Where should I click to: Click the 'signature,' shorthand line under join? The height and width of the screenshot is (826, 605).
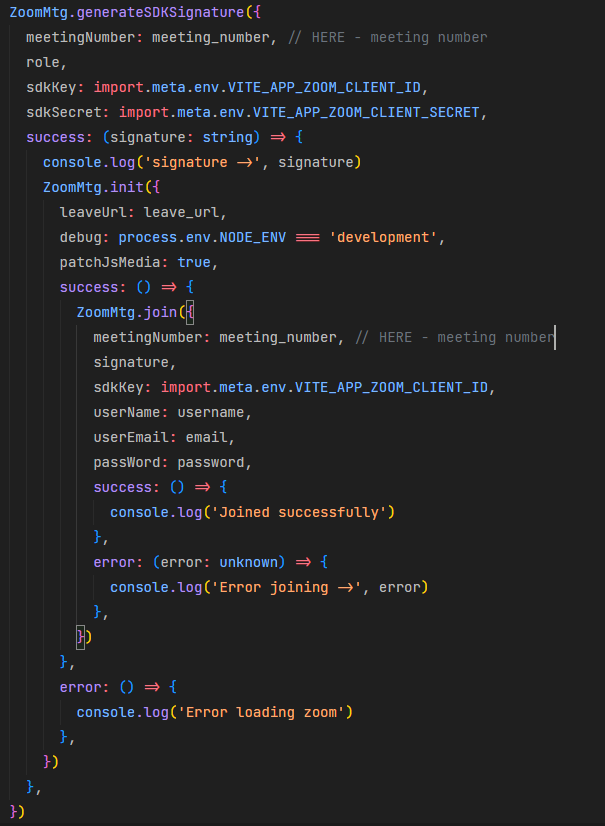(135, 362)
